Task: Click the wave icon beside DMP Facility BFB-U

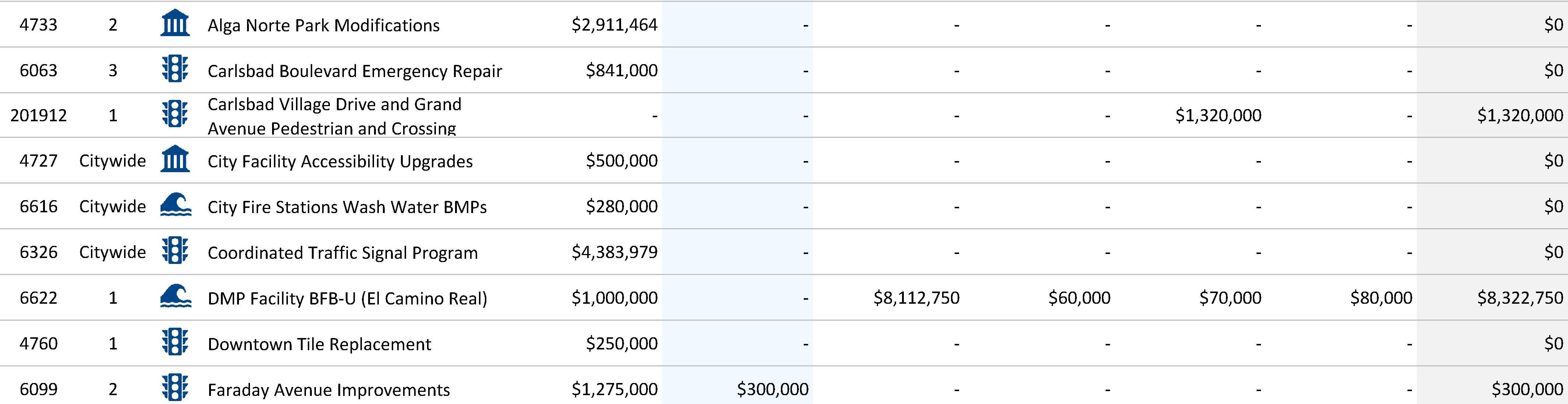Action: pos(175,297)
